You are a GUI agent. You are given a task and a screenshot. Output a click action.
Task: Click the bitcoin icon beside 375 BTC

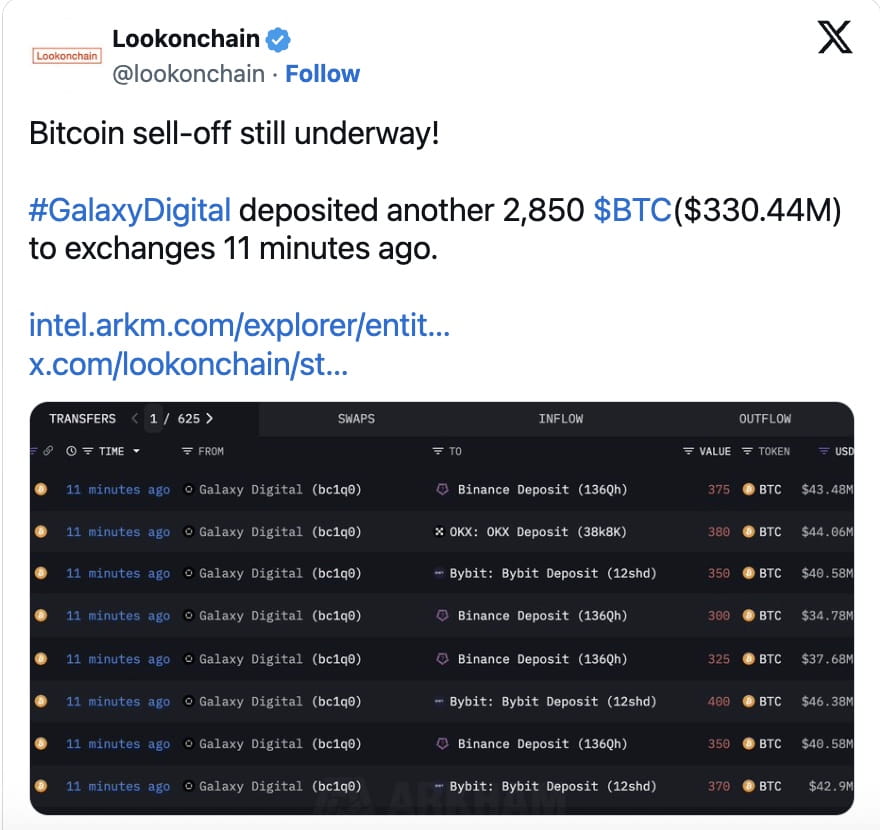pyautogui.click(x=748, y=489)
